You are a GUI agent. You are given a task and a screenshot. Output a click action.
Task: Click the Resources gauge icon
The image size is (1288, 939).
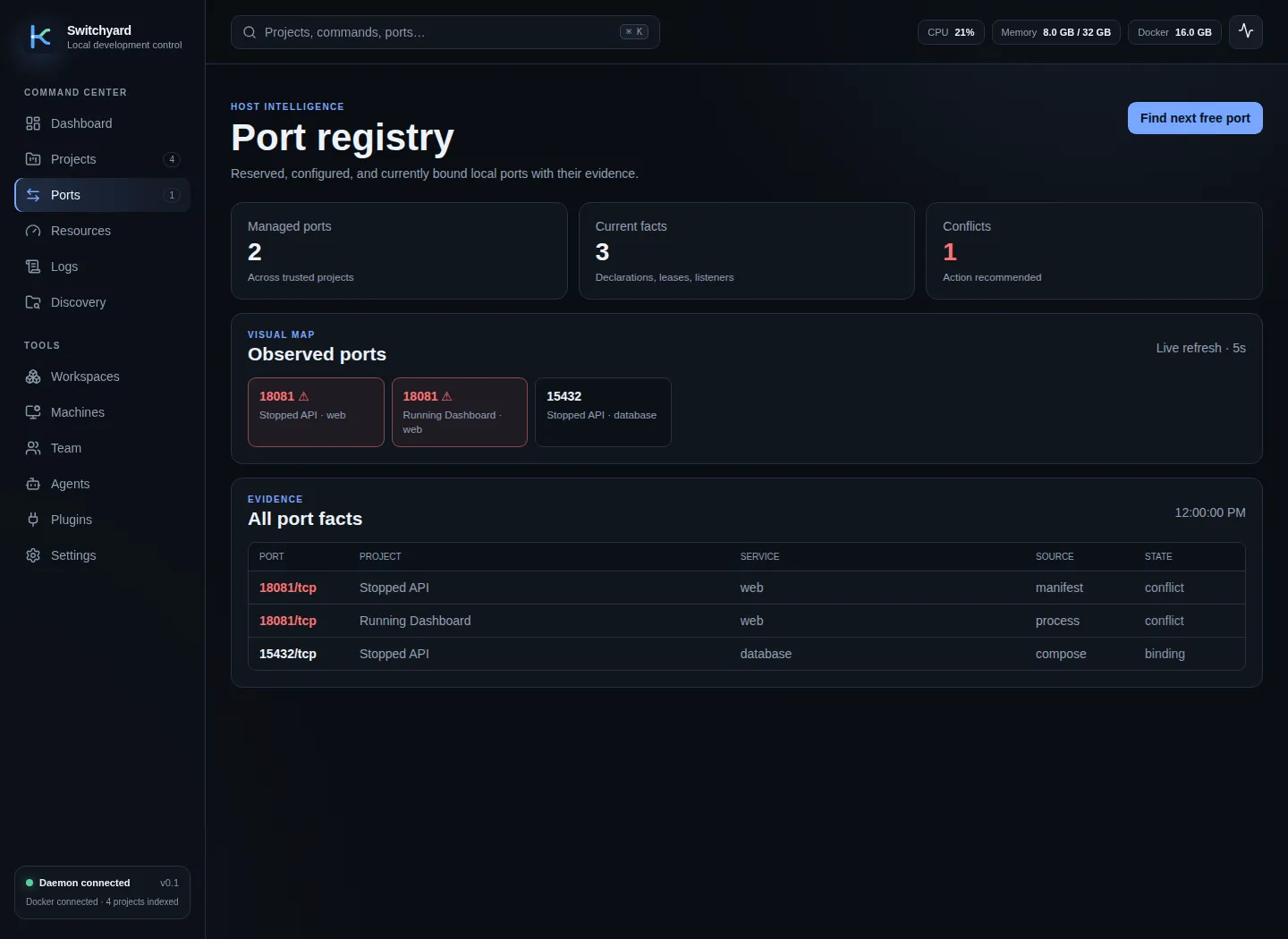point(33,231)
